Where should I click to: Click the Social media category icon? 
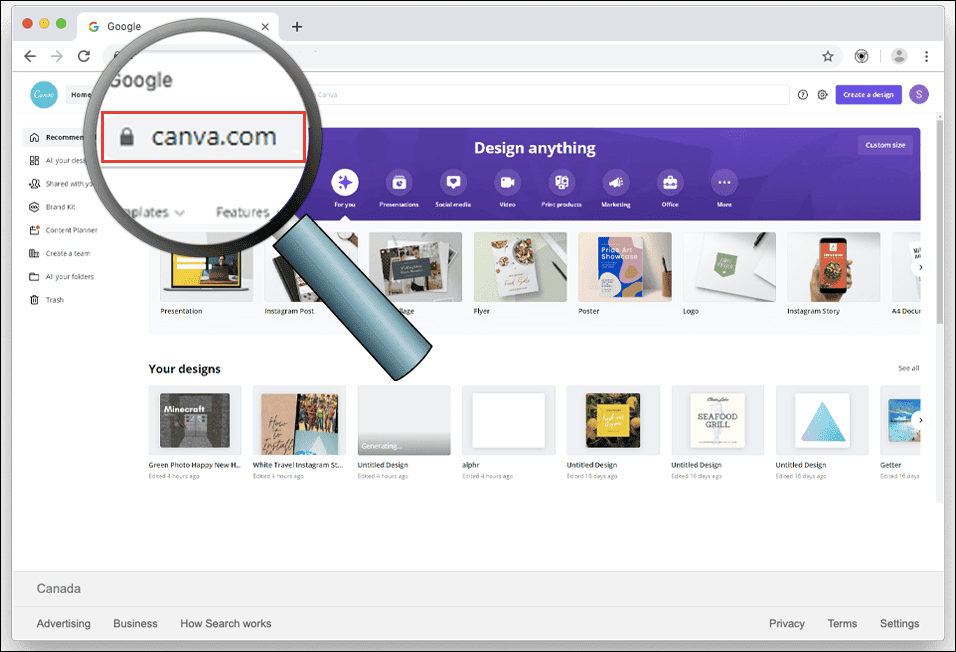point(452,184)
